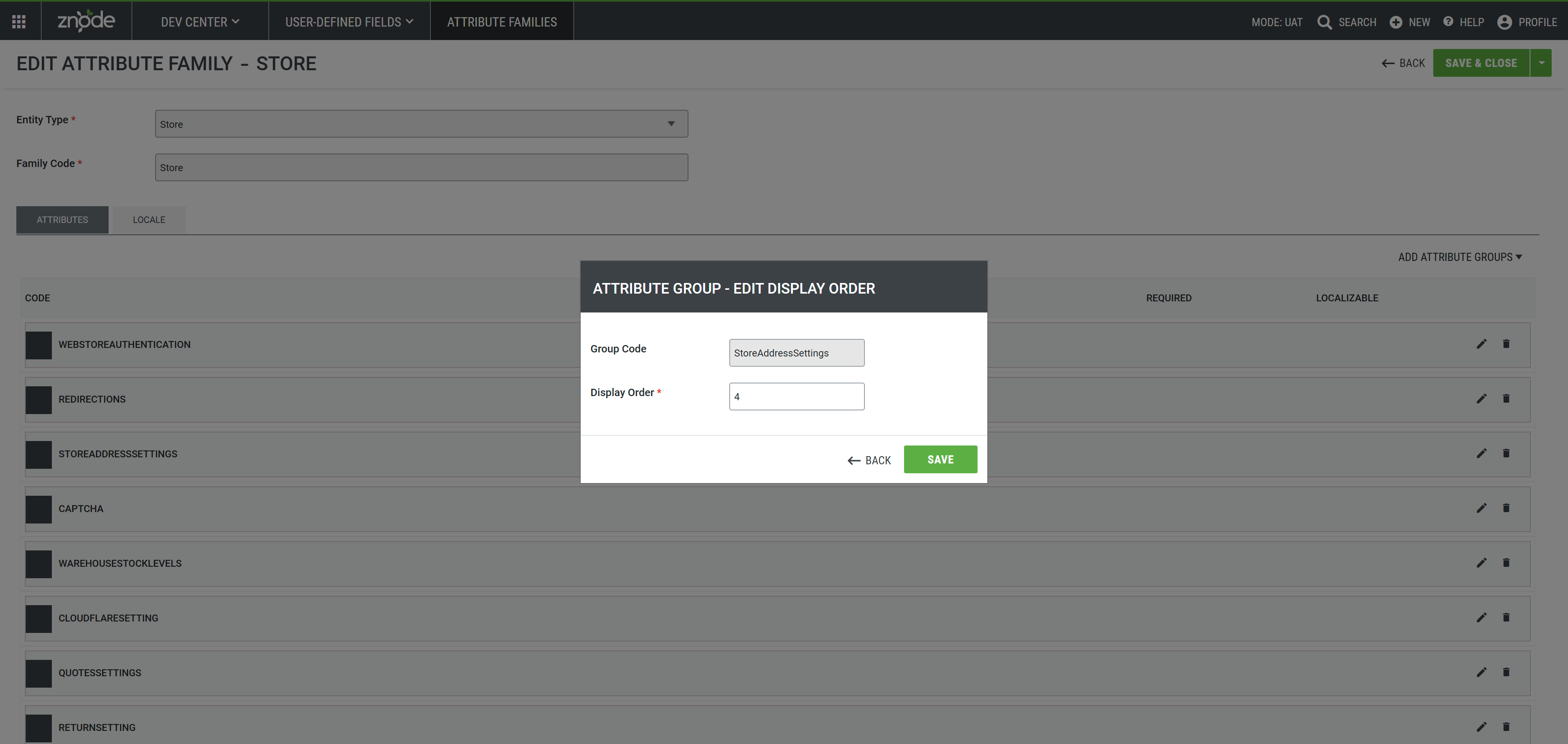The image size is (1568, 744).
Task: Open the apps grid menu icon
Action: tap(19, 22)
